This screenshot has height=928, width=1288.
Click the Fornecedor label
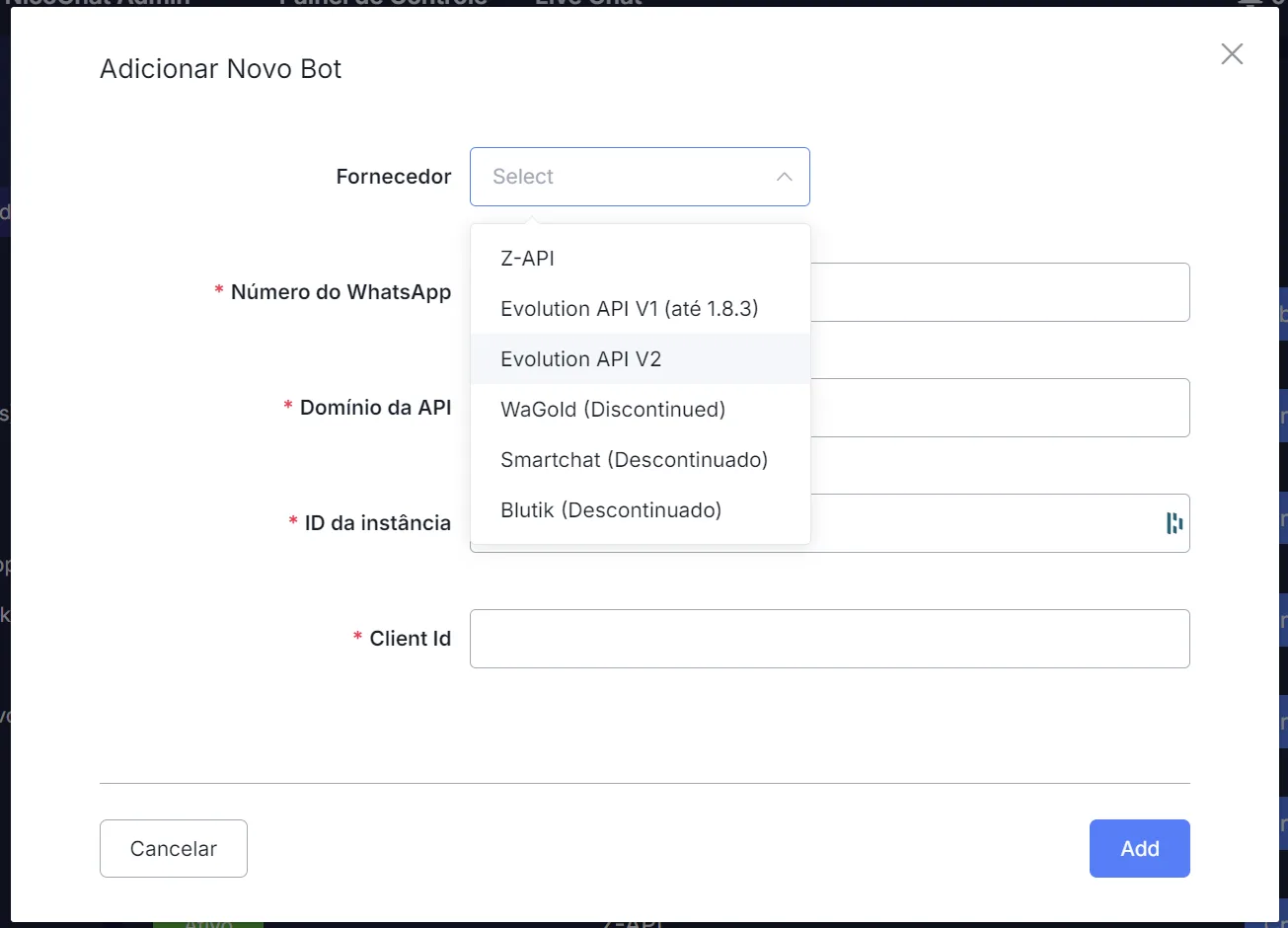tap(394, 177)
